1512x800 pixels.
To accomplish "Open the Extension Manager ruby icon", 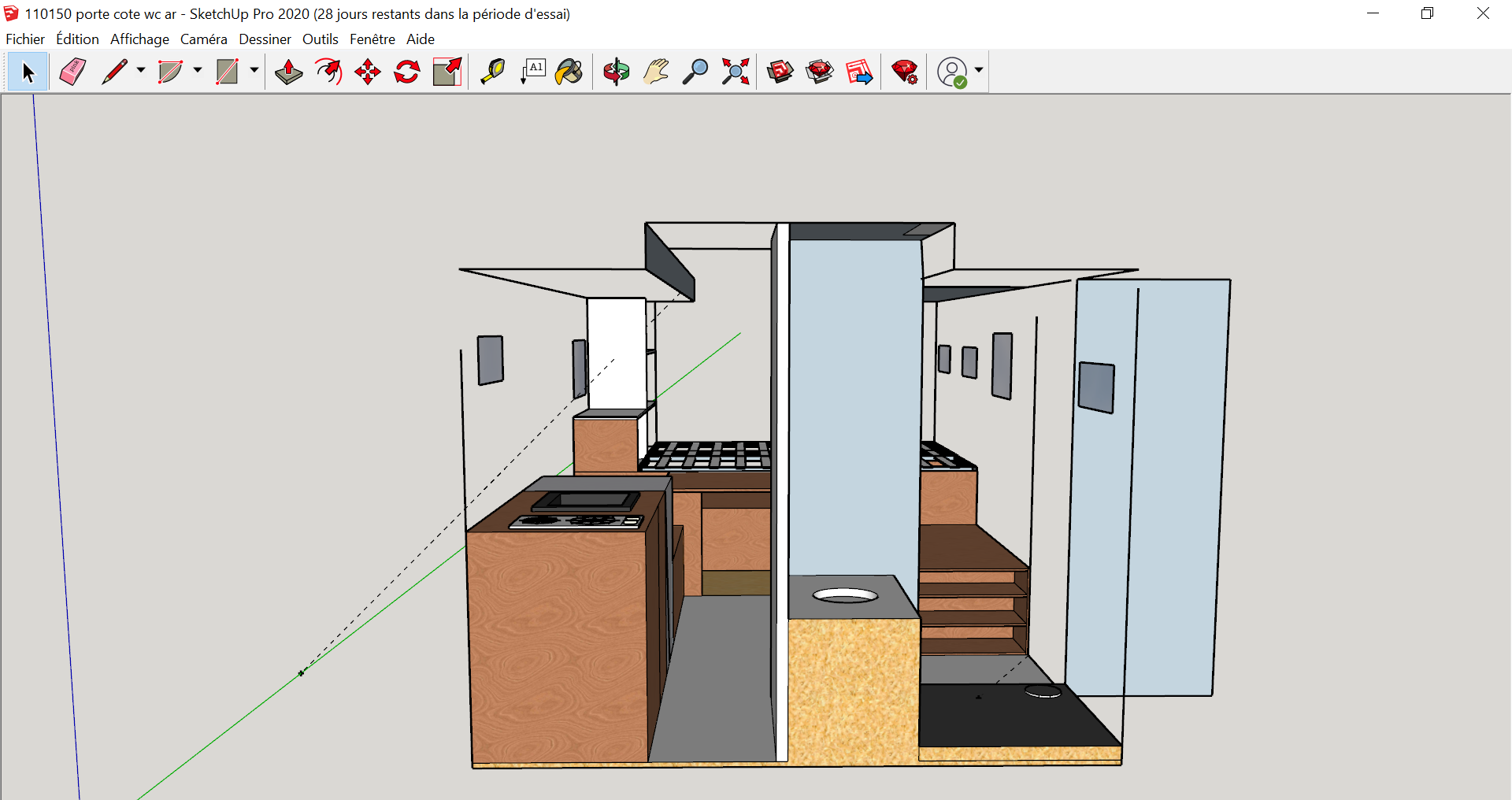I will [x=905, y=72].
